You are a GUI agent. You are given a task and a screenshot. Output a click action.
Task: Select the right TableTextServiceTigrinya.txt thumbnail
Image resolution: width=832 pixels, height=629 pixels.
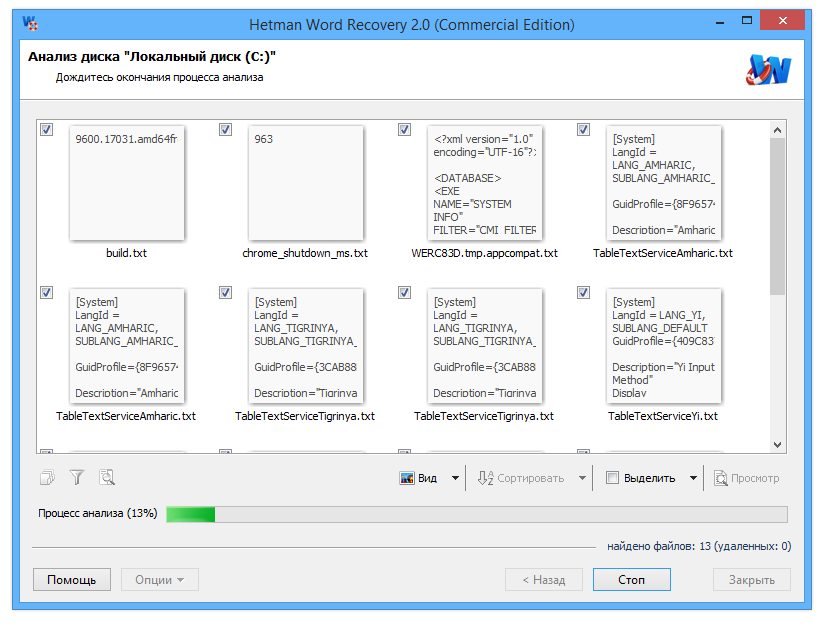pos(484,346)
